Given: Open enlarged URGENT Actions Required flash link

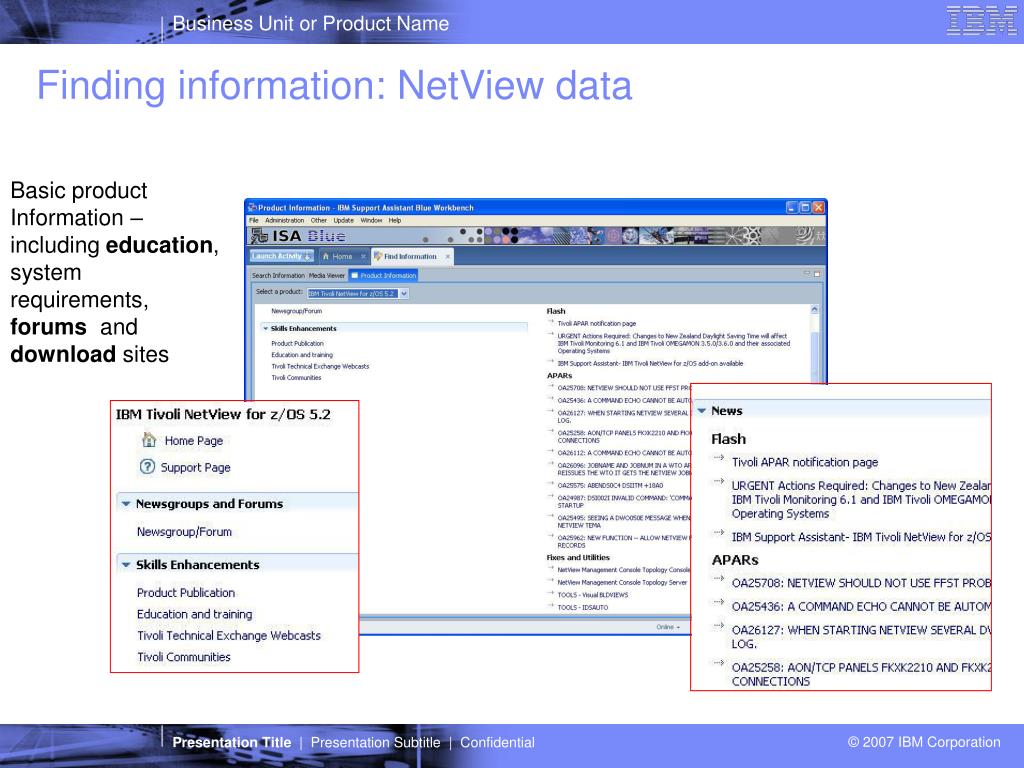Looking at the screenshot, I should click(x=861, y=500).
